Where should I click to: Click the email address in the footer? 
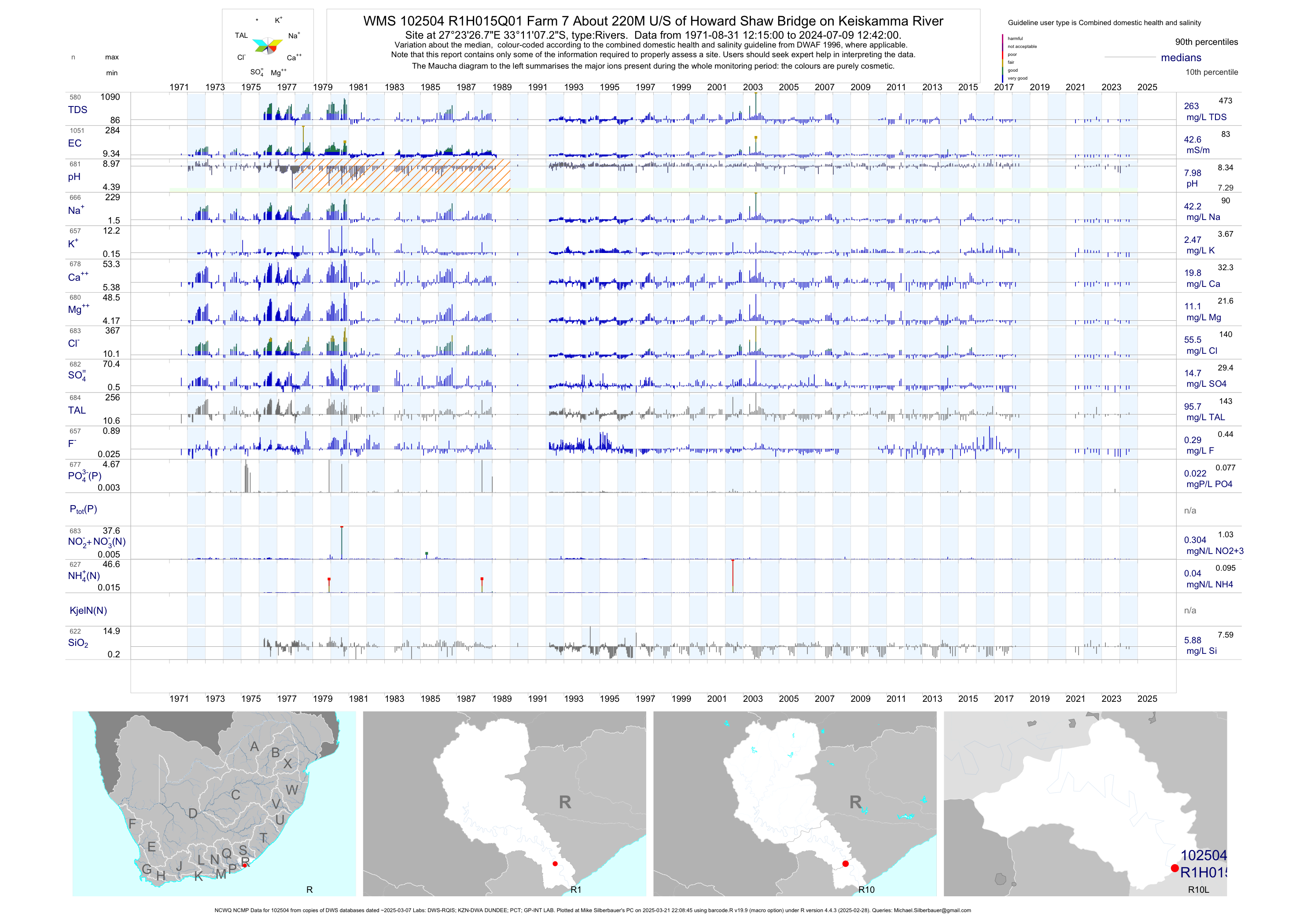click(x=932, y=910)
